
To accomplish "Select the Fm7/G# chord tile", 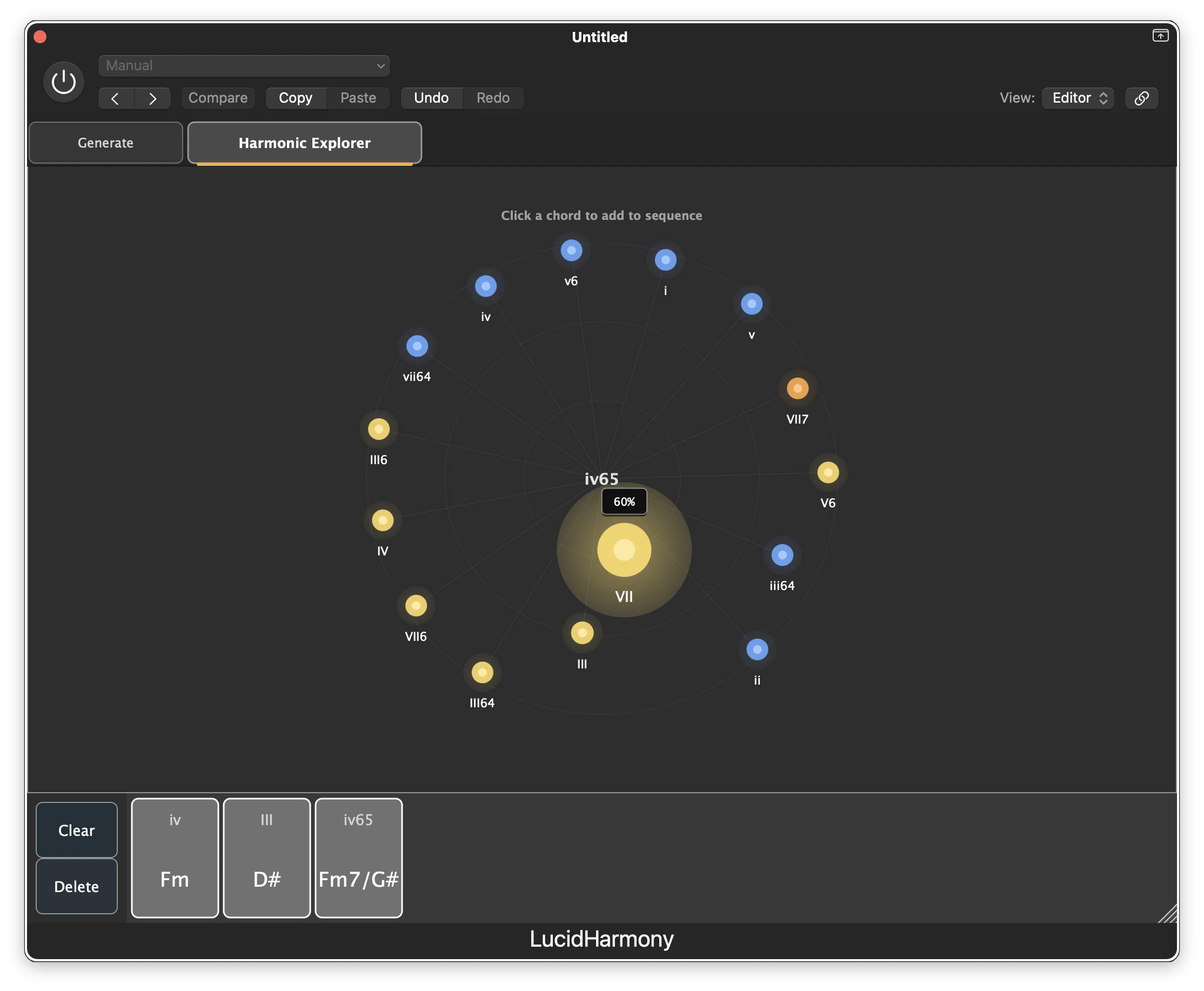I will [x=359, y=858].
